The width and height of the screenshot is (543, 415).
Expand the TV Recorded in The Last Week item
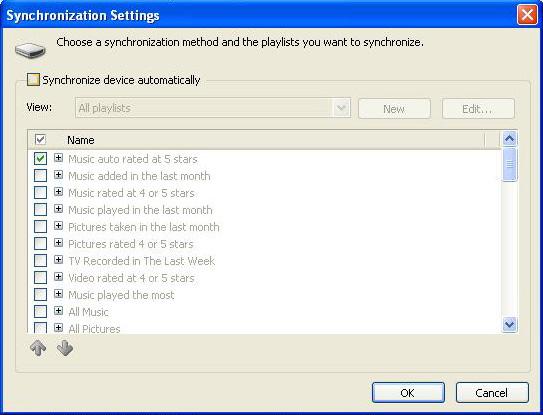coord(59,259)
